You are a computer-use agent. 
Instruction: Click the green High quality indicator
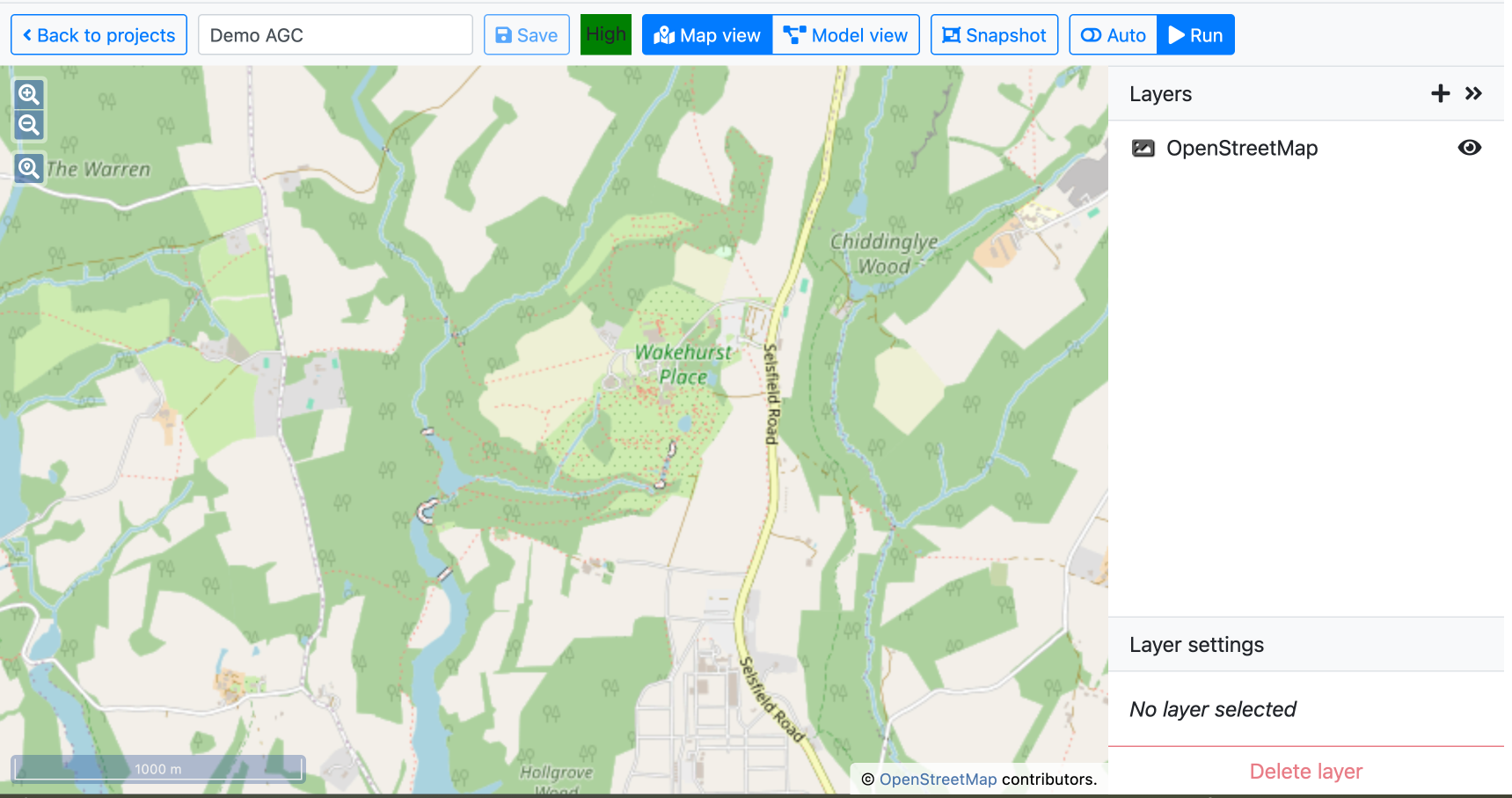point(605,34)
